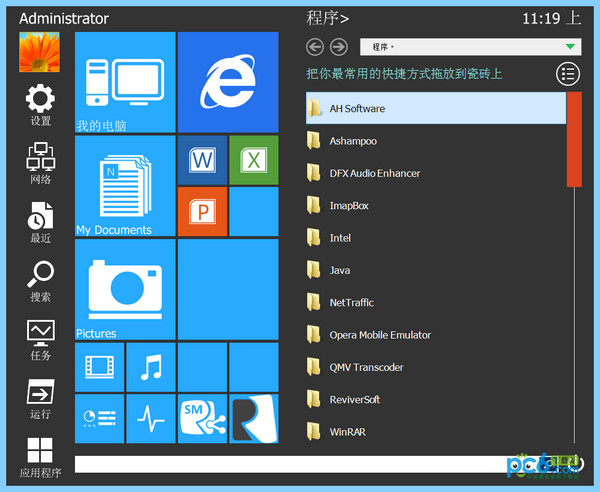The width and height of the screenshot is (600, 492).
Task: Open the R logo tile
Action: tap(254, 419)
